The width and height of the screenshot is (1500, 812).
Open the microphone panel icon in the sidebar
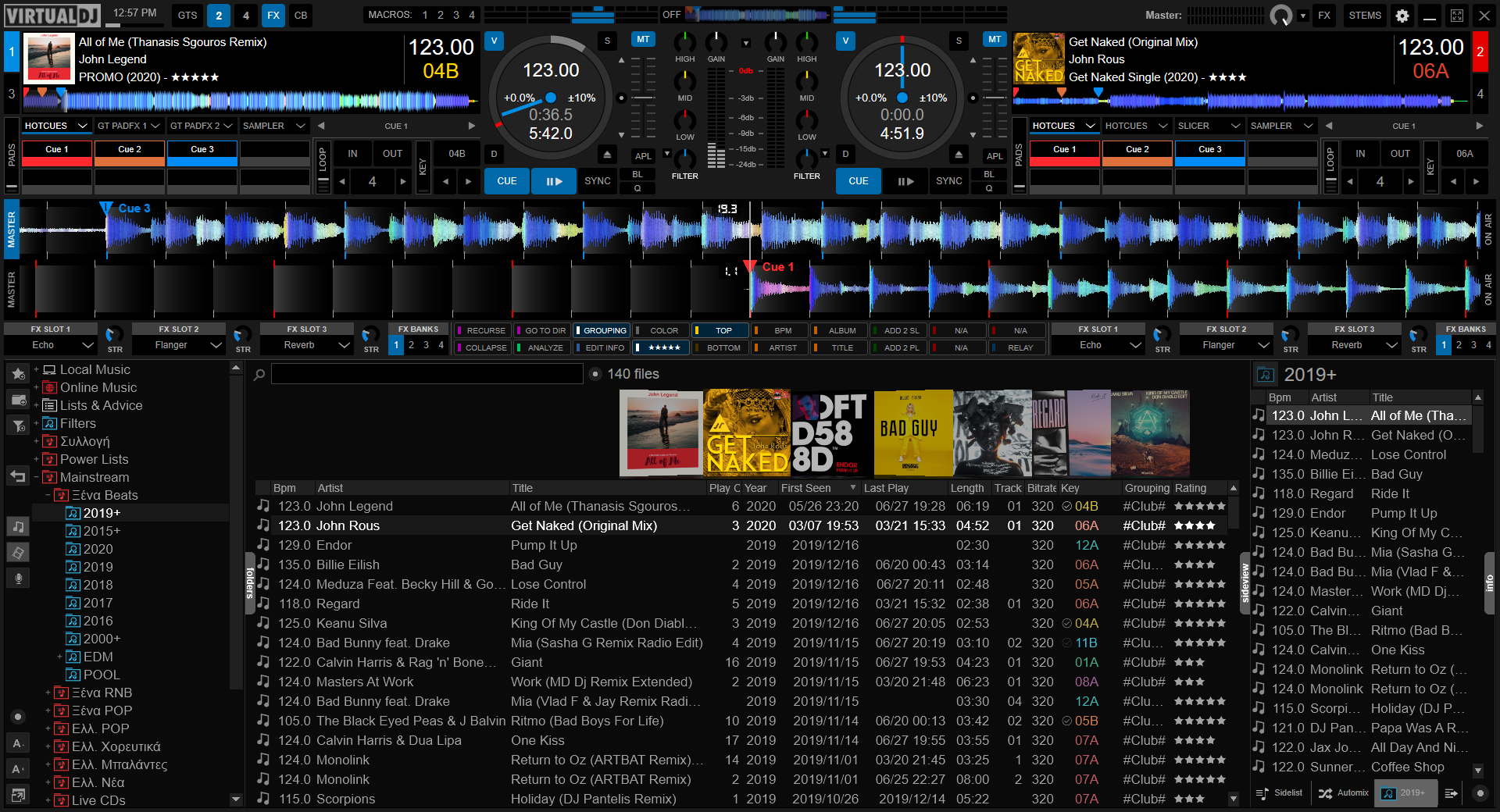click(x=17, y=578)
